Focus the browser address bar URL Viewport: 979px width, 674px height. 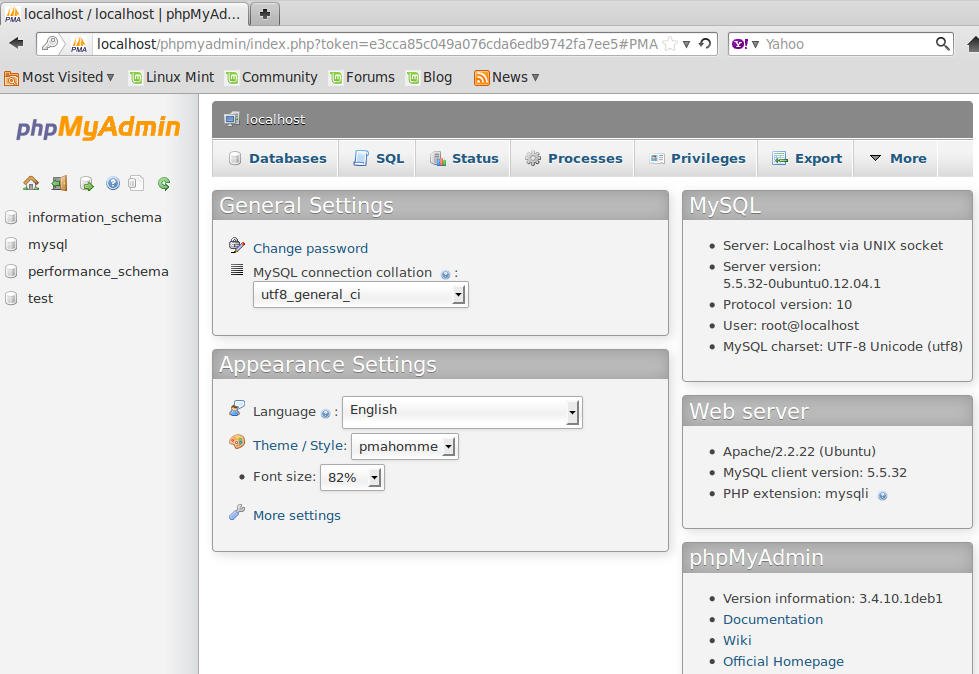[x=377, y=44]
